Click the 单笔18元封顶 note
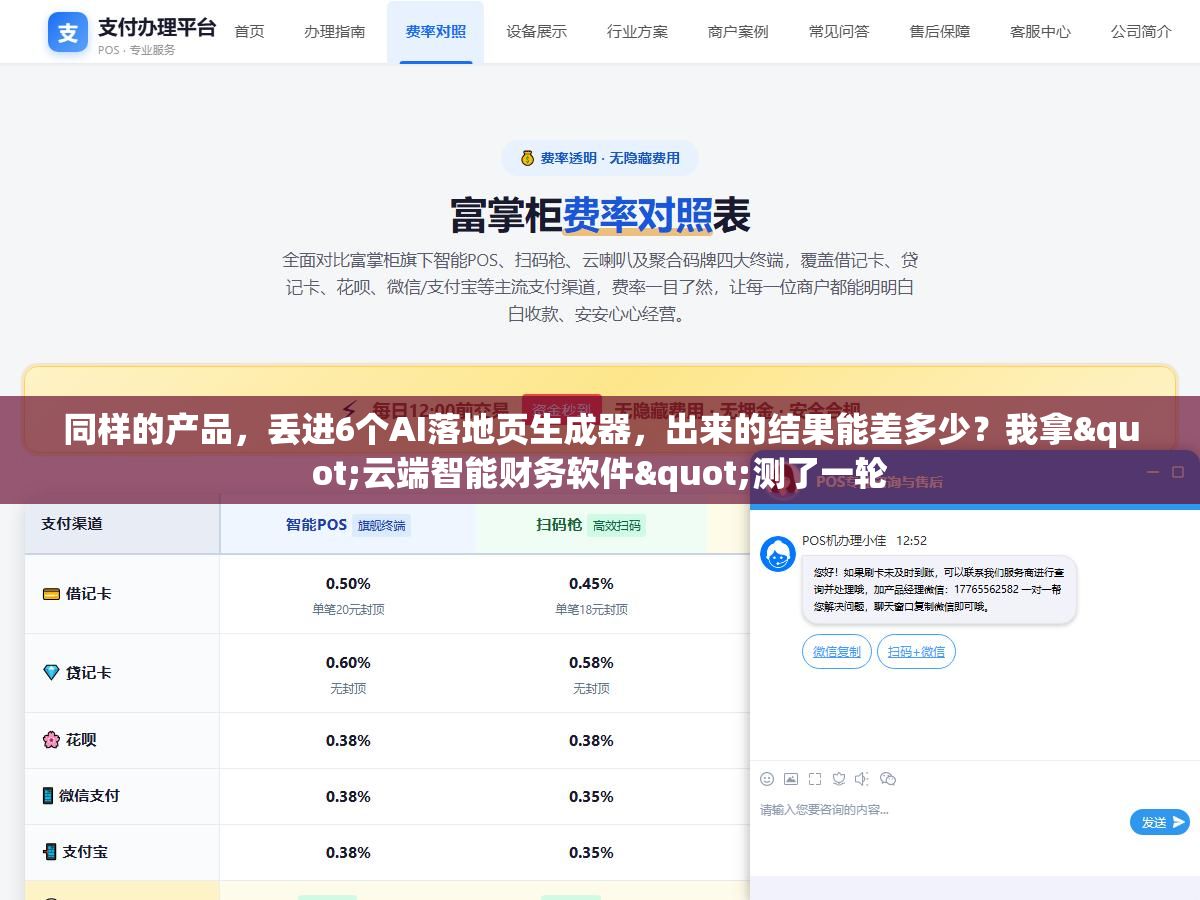The height and width of the screenshot is (900, 1200). [x=591, y=609]
